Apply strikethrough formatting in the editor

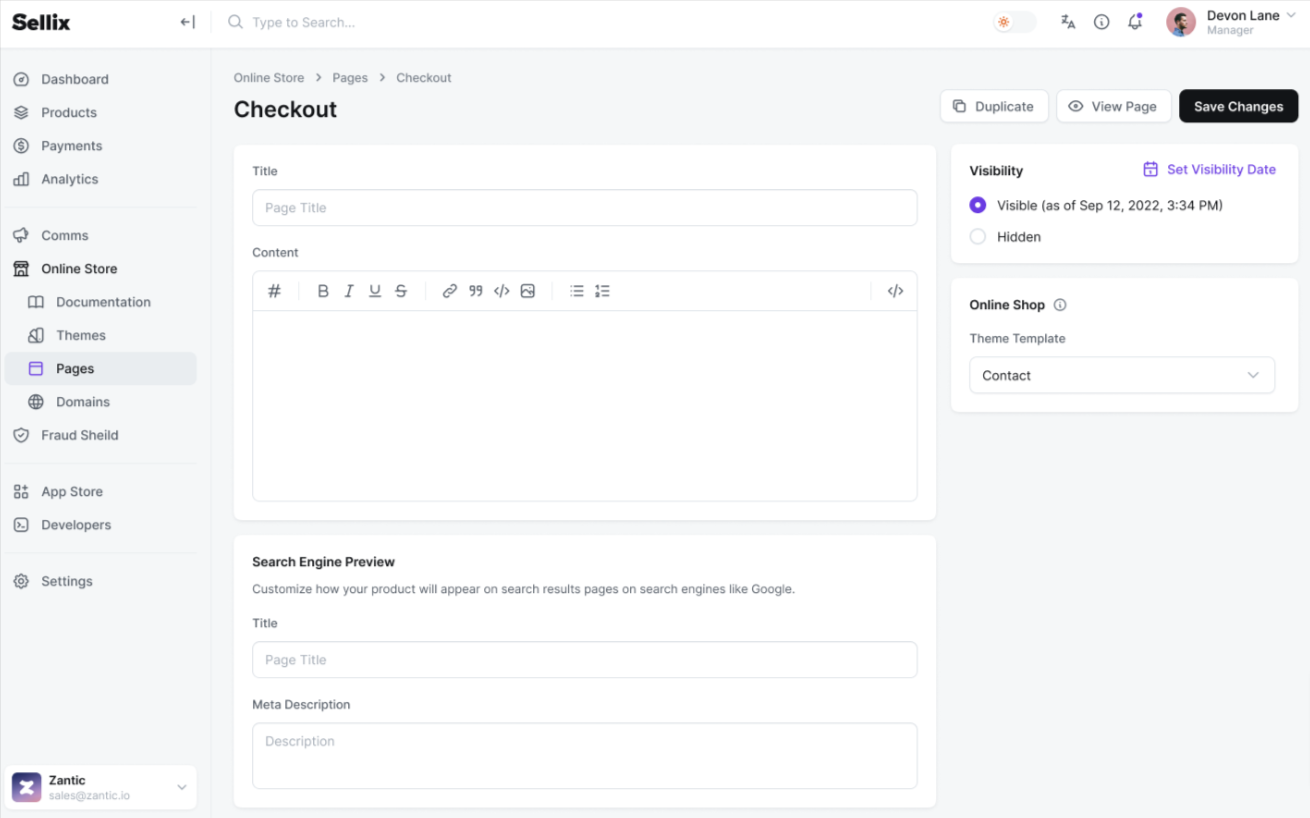[401, 290]
